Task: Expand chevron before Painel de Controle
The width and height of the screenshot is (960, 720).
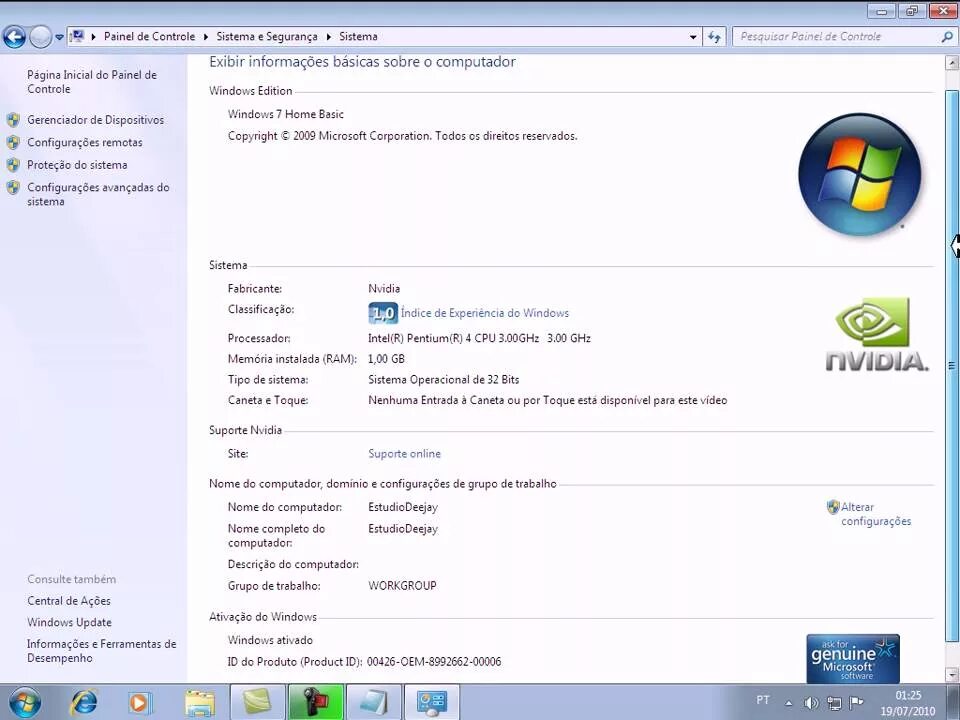Action: click(94, 37)
